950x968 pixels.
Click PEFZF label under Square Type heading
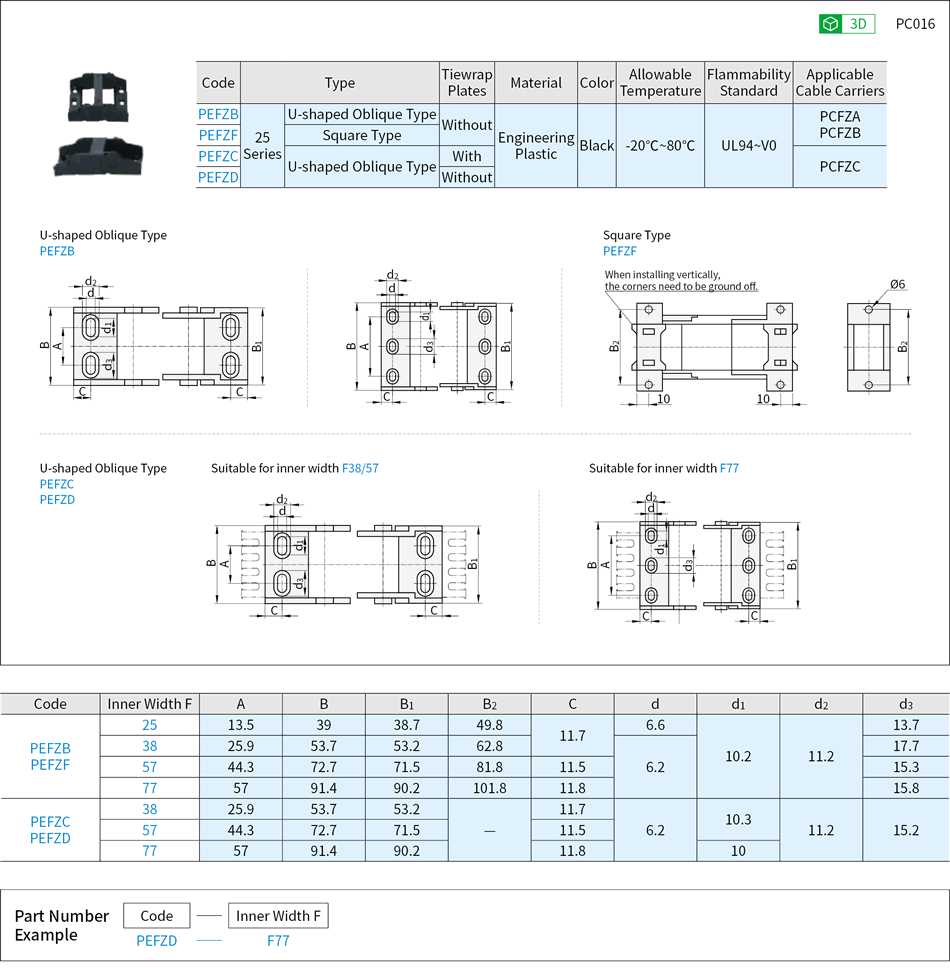(619, 251)
